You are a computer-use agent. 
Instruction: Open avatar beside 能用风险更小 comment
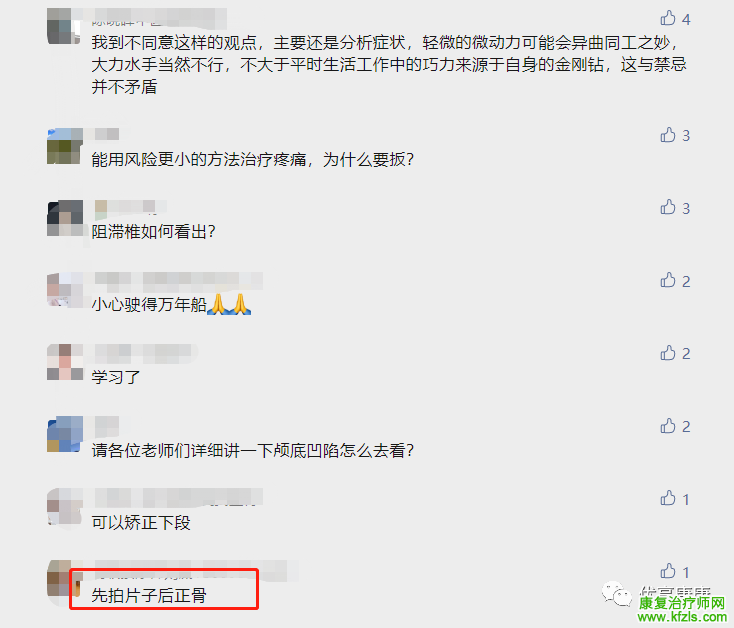65,146
